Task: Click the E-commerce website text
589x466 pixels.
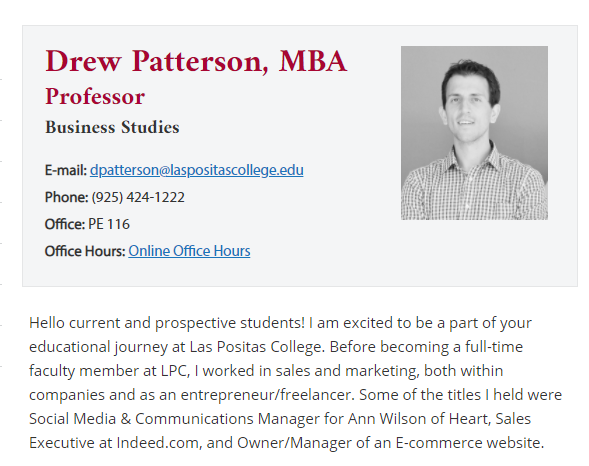Action: 470,443
